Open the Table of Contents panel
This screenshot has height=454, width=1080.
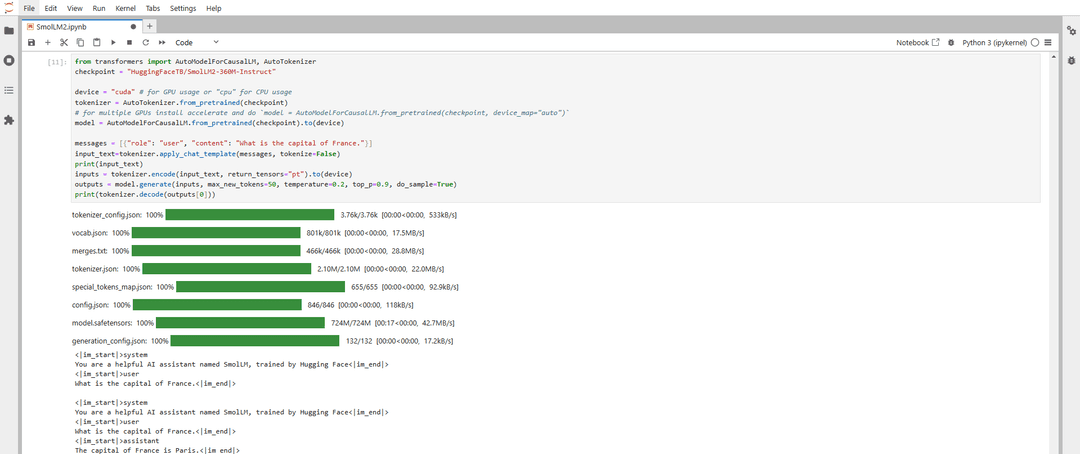pos(9,90)
